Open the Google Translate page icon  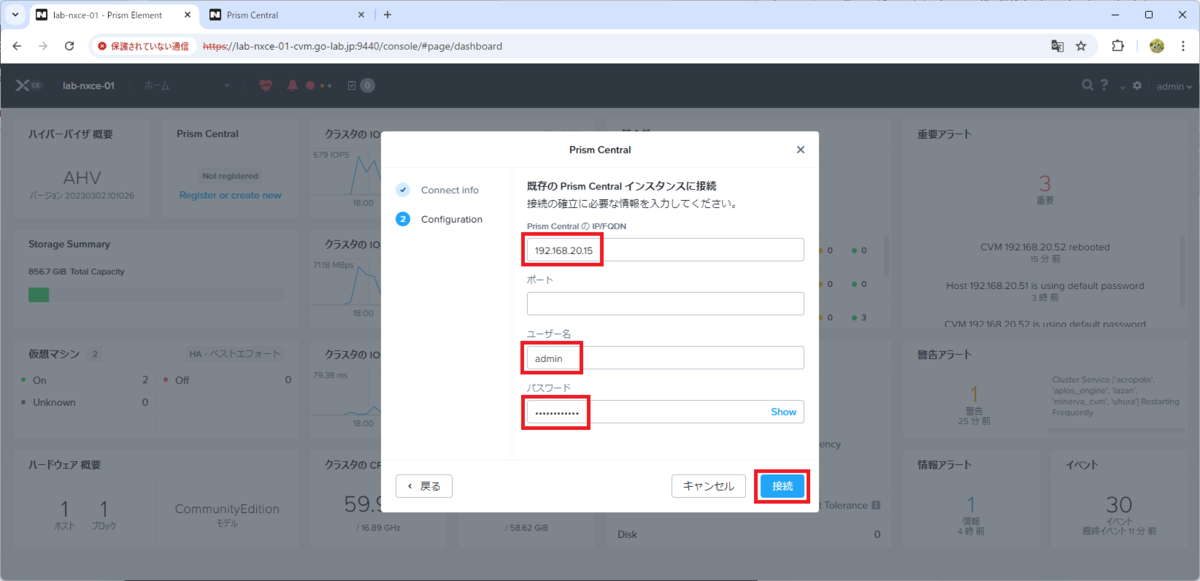click(x=1057, y=46)
